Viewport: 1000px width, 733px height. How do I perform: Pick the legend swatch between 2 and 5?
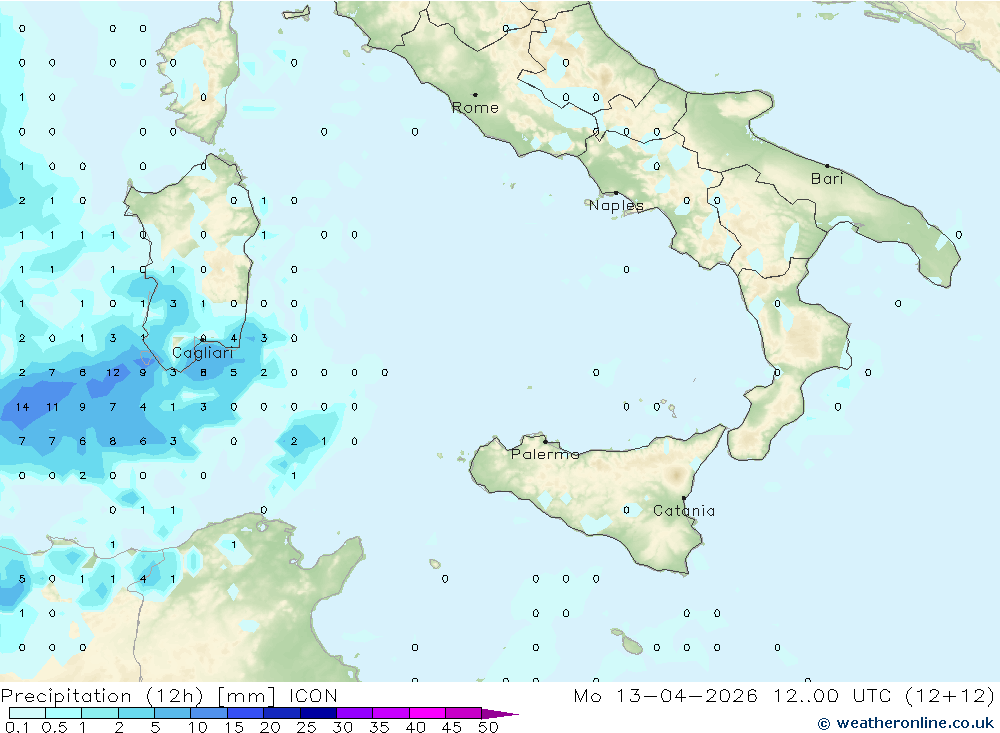(x=136, y=713)
